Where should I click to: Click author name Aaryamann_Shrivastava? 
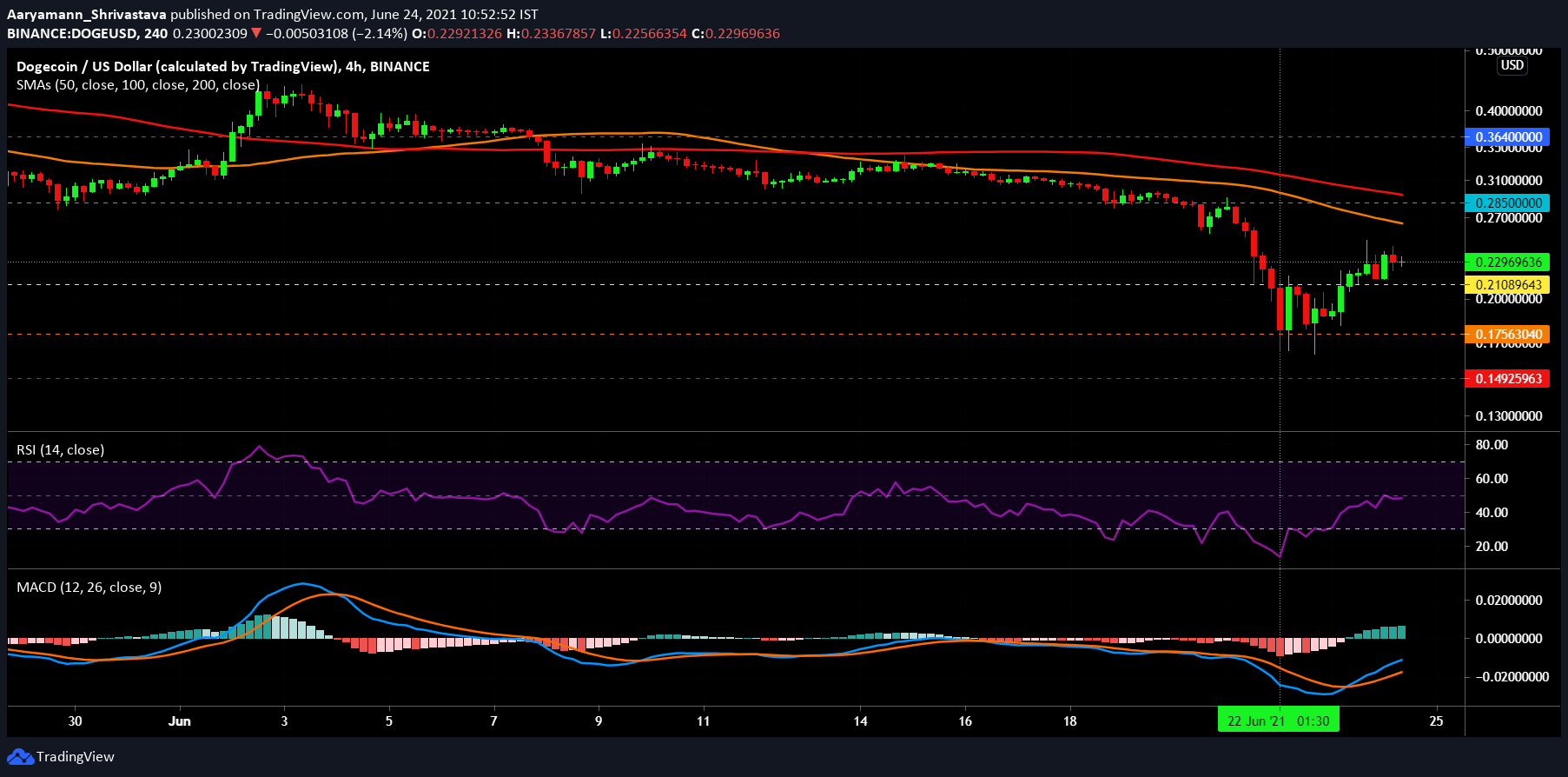[87, 15]
